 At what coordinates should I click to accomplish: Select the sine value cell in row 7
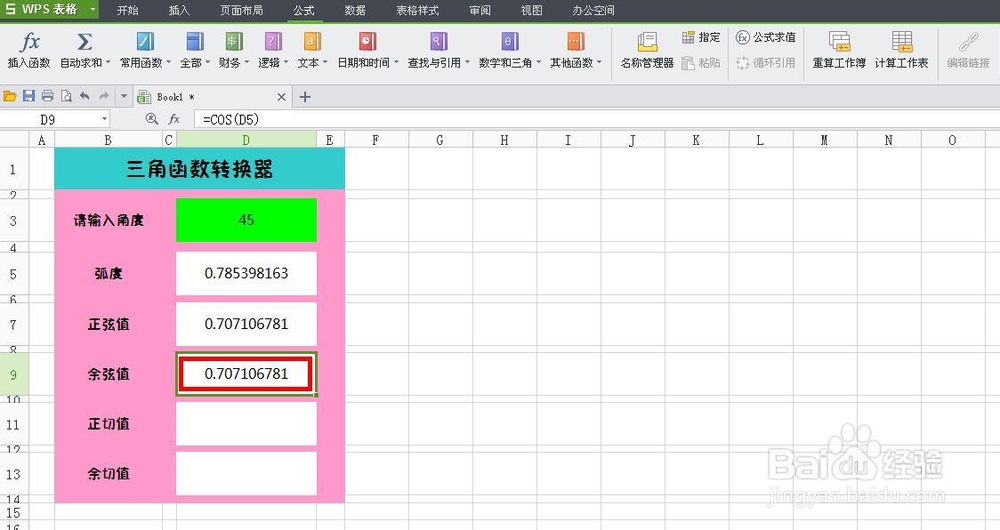pos(246,324)
